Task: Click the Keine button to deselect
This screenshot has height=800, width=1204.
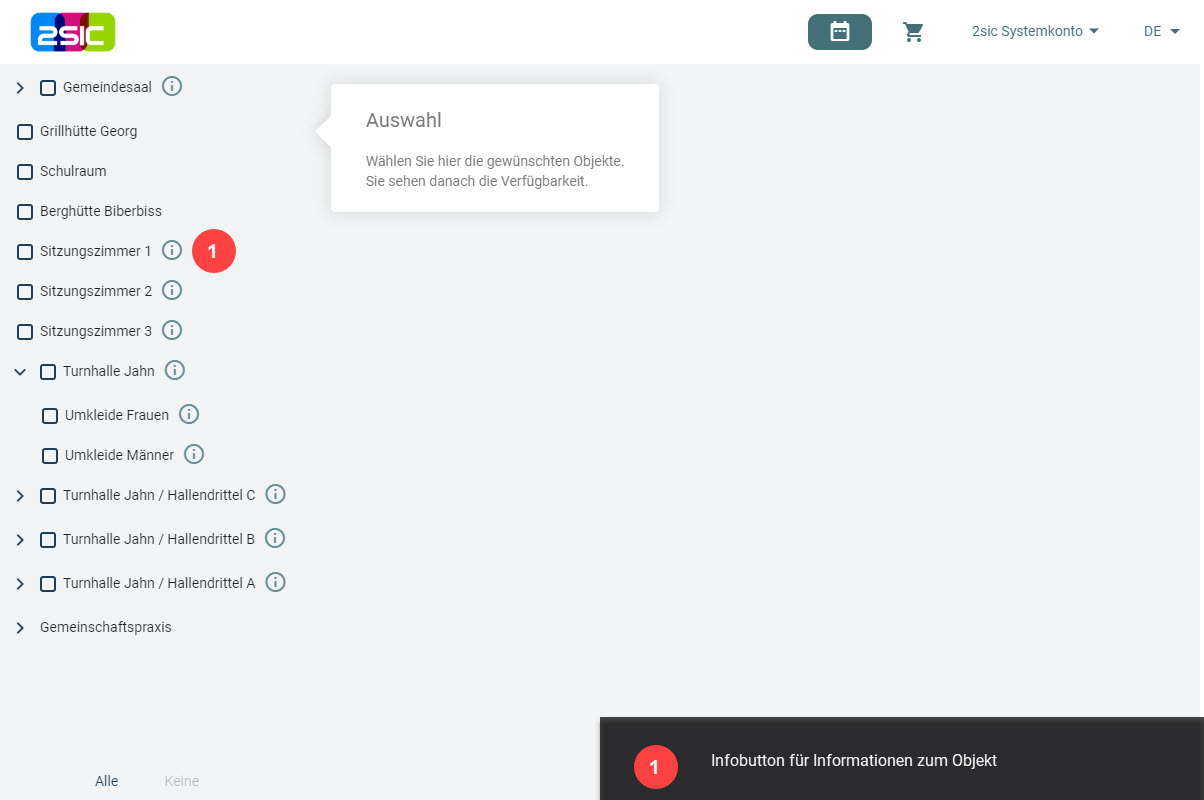Action: (x=181, y=781)
